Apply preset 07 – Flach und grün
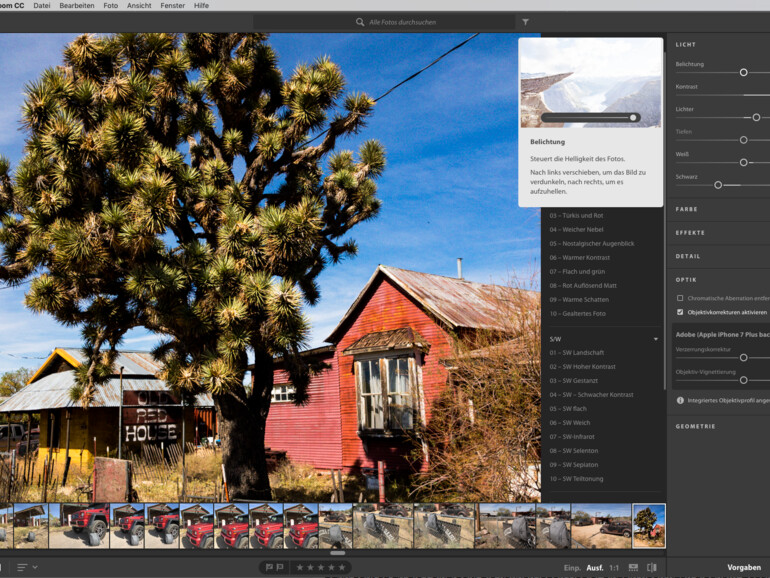770x578 pixels. [x=577, y=272]
